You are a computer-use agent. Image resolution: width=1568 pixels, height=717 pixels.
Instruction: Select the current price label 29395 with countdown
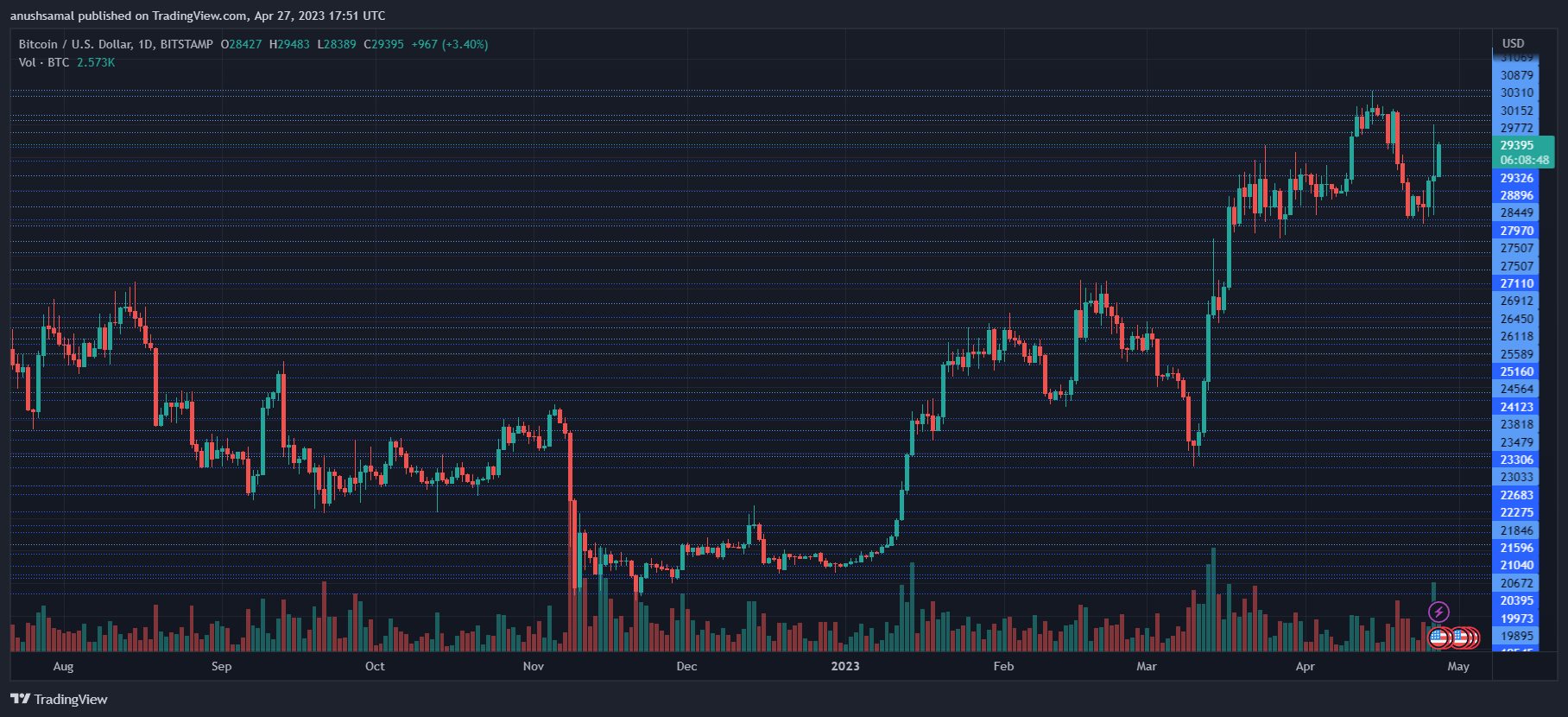[1524, 152]
